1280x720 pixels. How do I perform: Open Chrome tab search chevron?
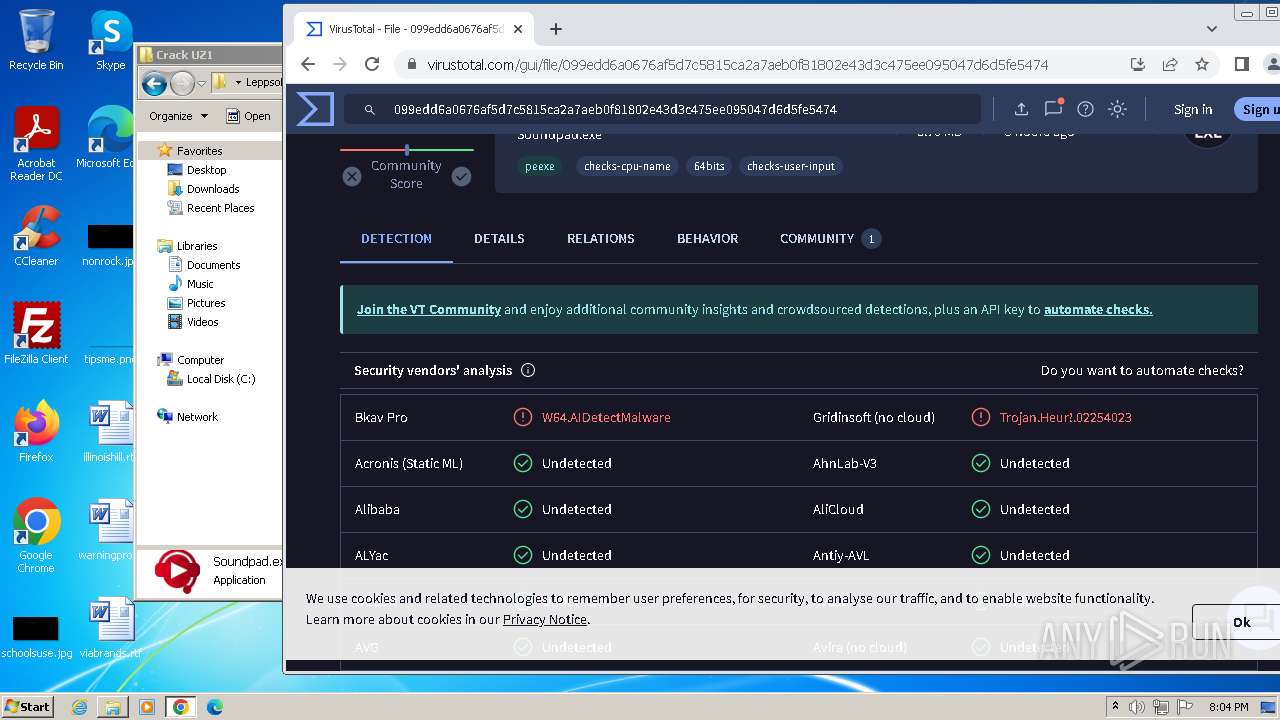[x=1212, y=29]
